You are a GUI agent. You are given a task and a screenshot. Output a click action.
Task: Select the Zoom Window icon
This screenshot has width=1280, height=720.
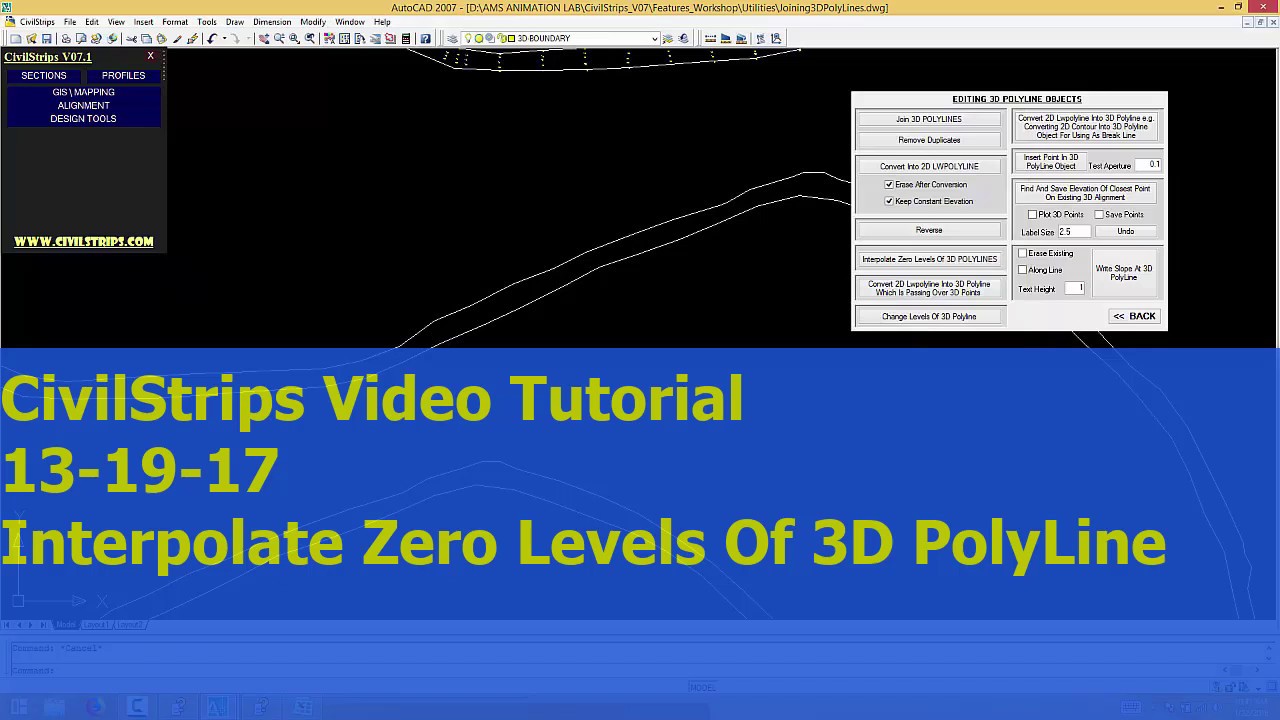click(294, 39)
